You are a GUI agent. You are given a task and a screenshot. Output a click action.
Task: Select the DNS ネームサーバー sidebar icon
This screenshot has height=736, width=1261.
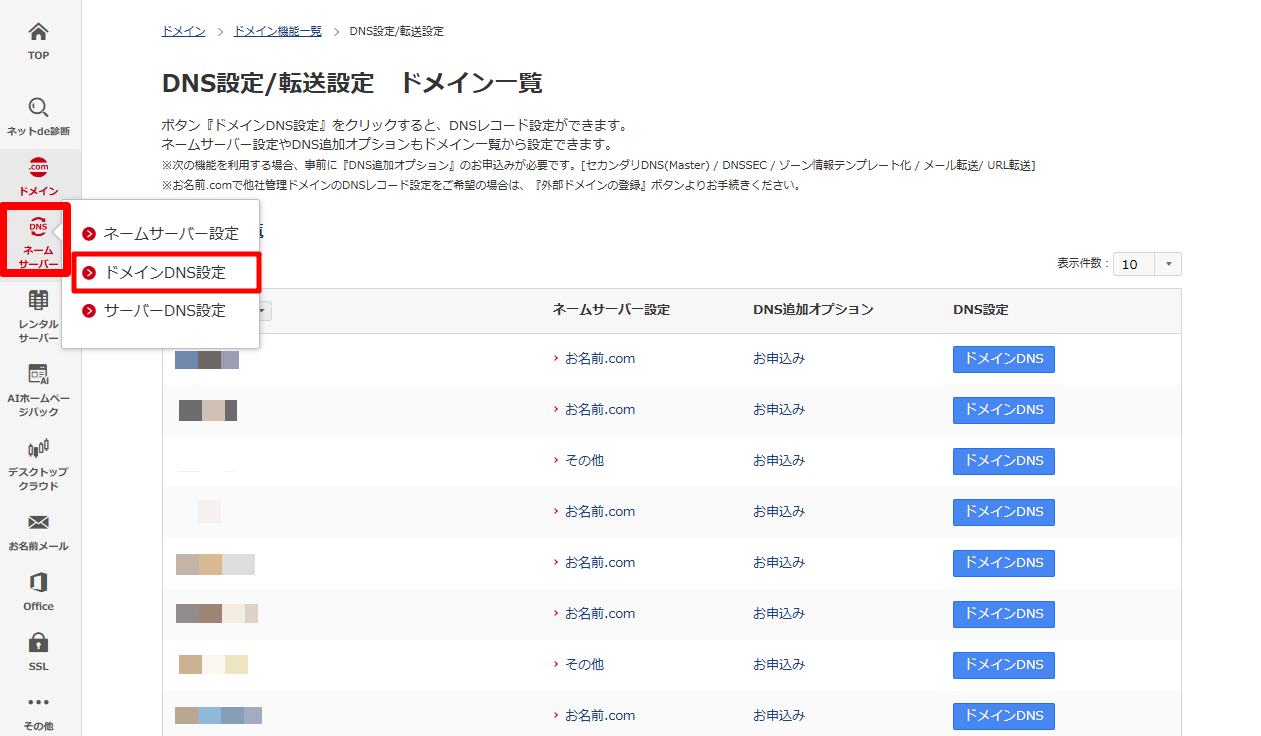tap(38, 228)
